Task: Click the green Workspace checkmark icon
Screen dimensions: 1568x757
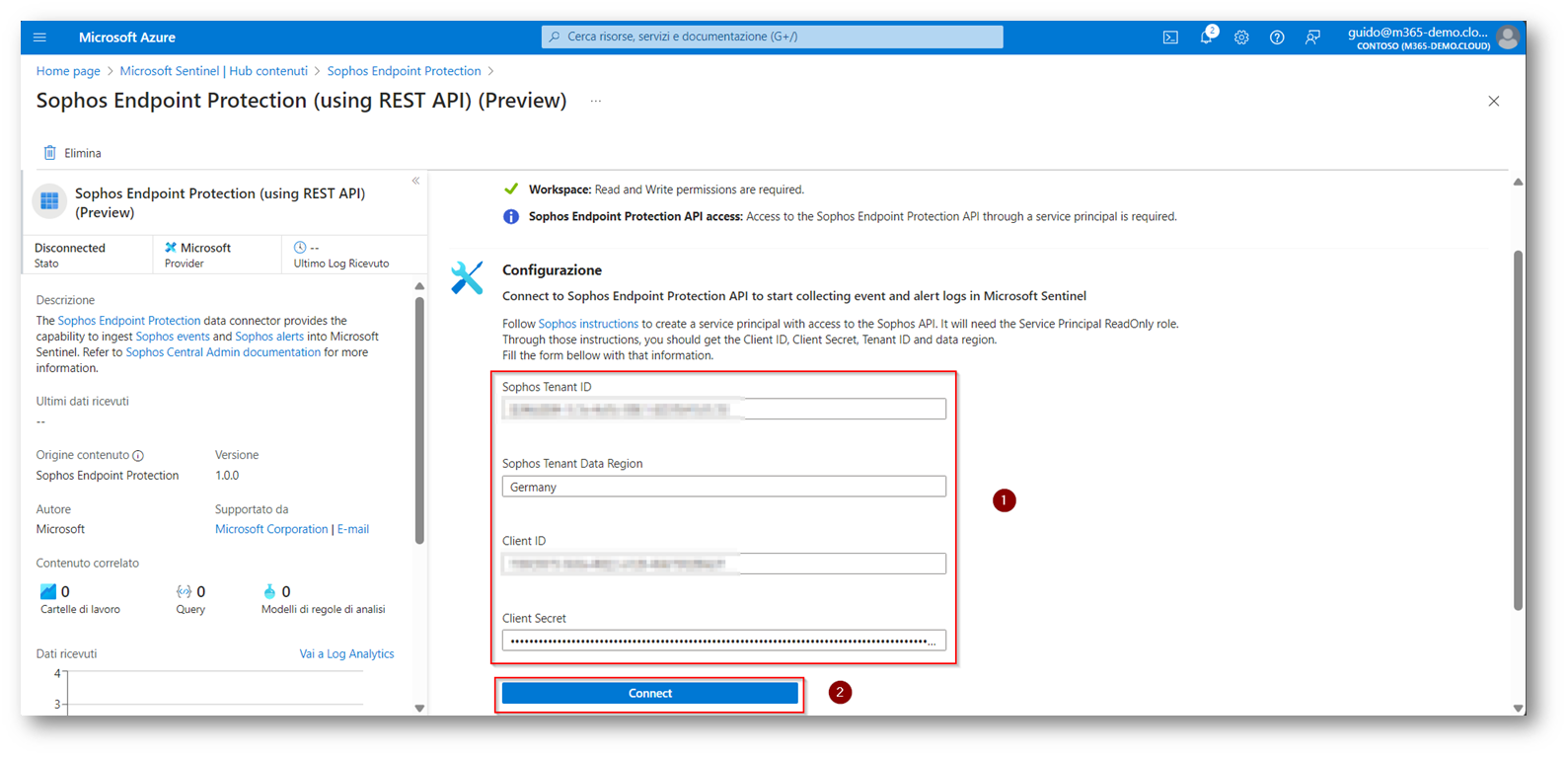Action: pyautogui.click(x=511, y=189)
